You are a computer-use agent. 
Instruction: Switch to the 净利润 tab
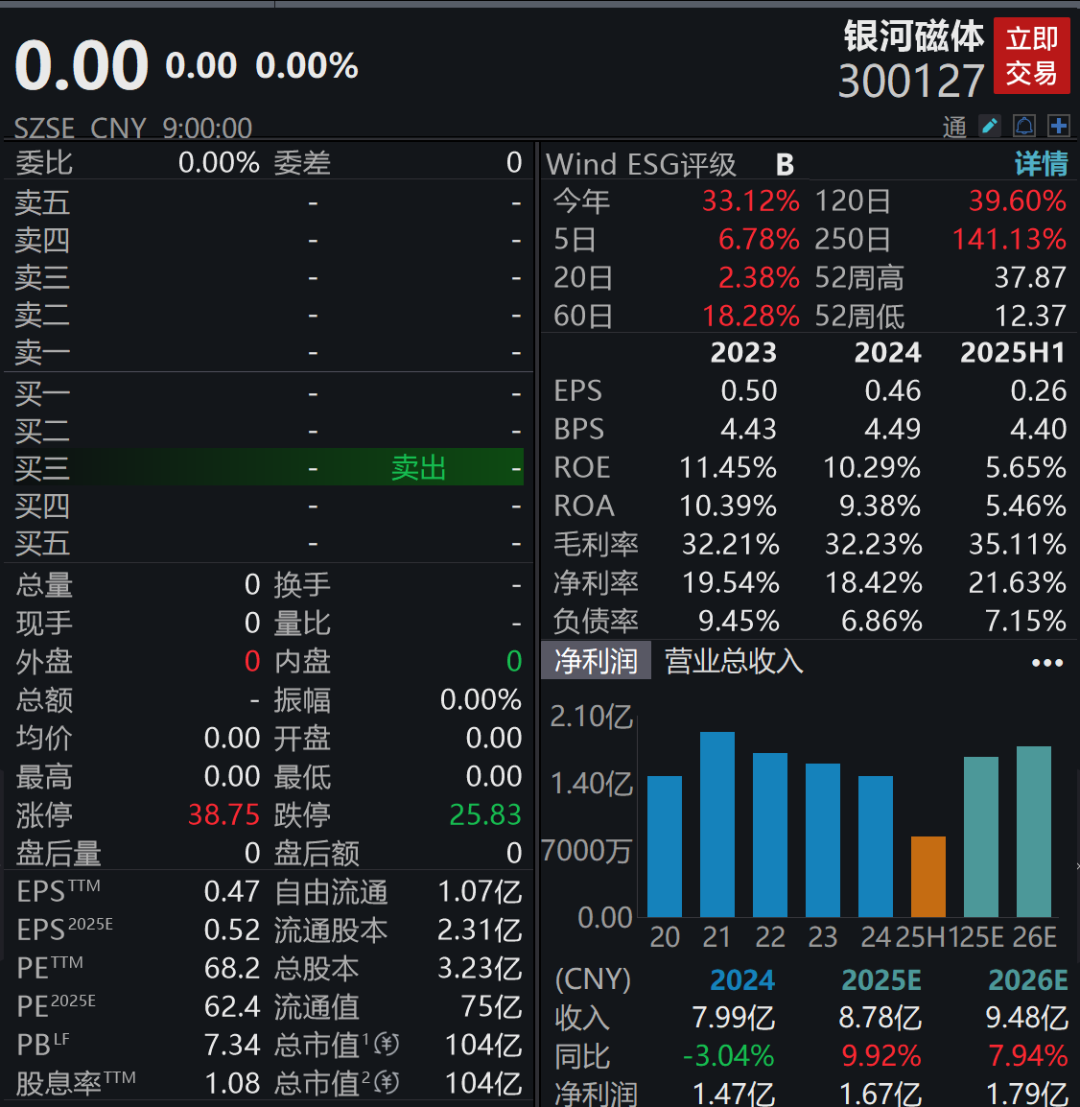point(596,662)
